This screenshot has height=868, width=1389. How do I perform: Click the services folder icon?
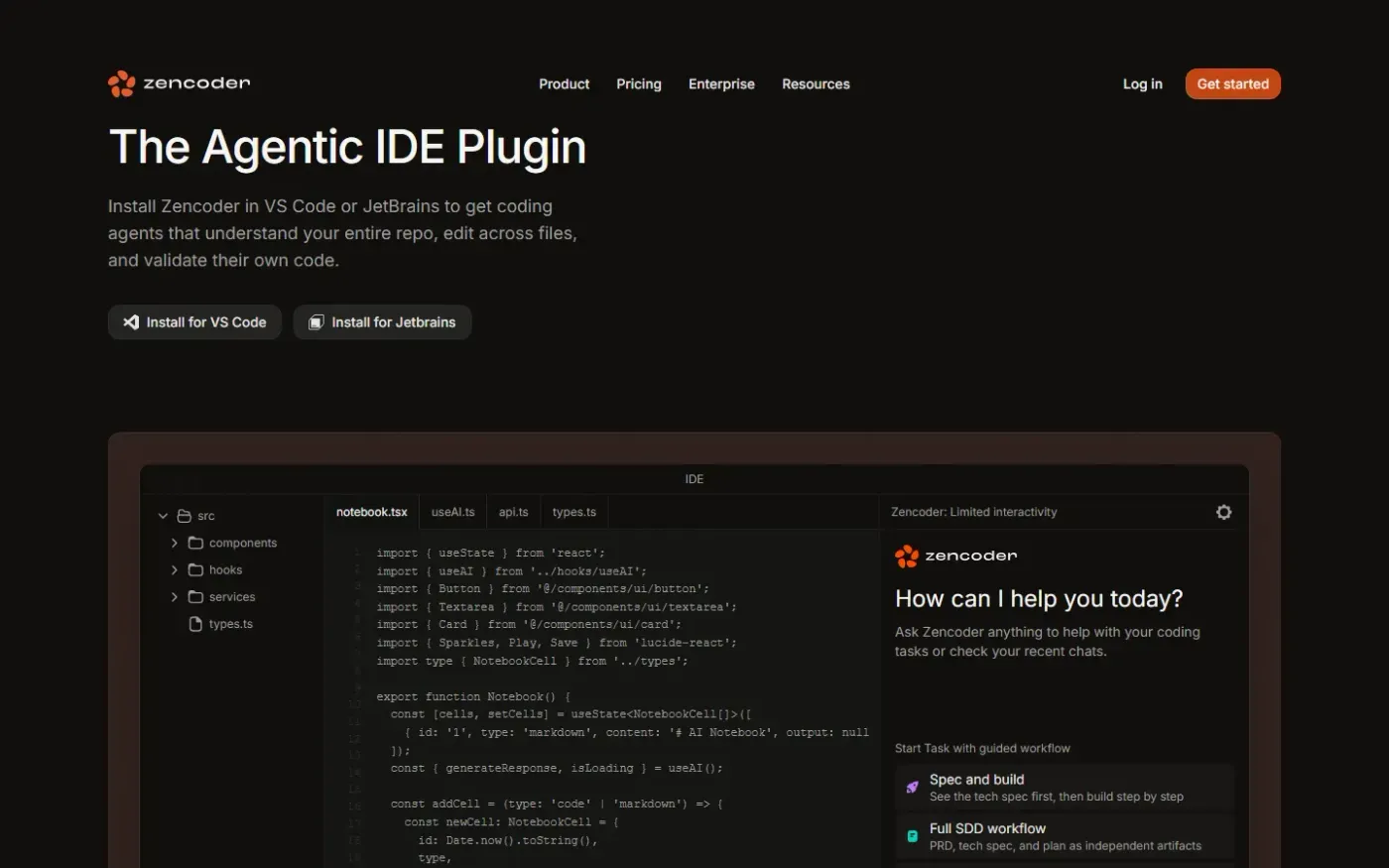click(x=195, y=596)
